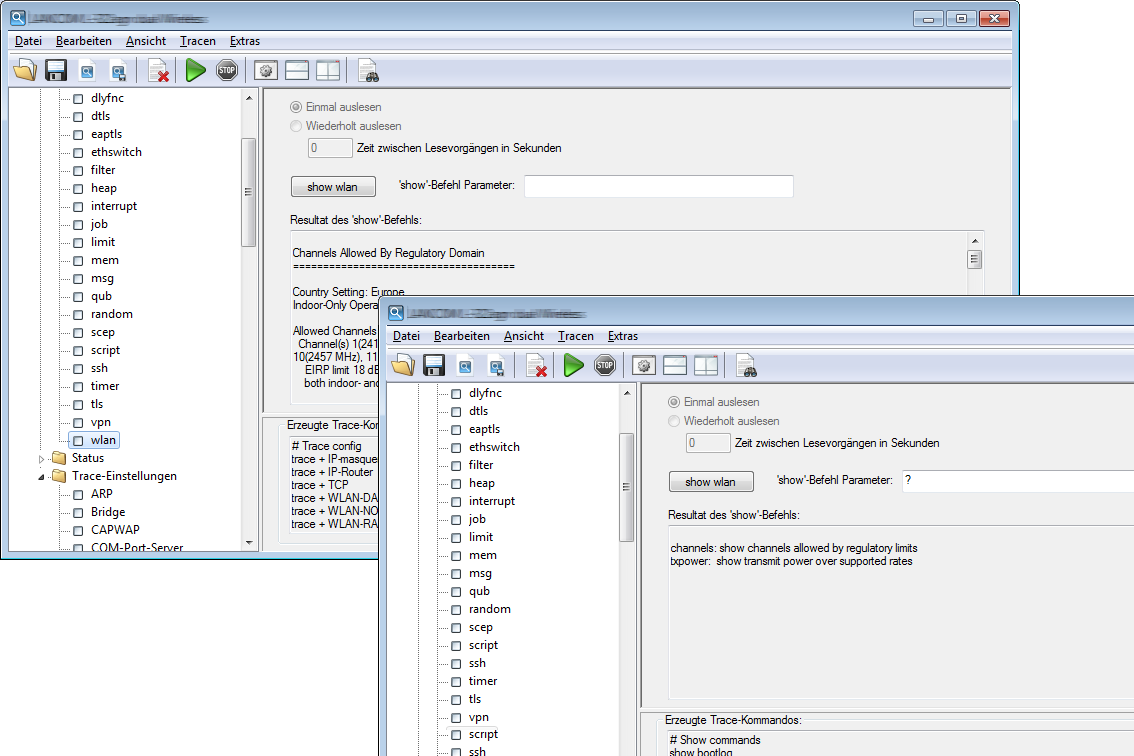This screenshot has width=1134, height=756.
Task: Click the binoculars search icon in the front window toolbar
Action: pos(746,365)
